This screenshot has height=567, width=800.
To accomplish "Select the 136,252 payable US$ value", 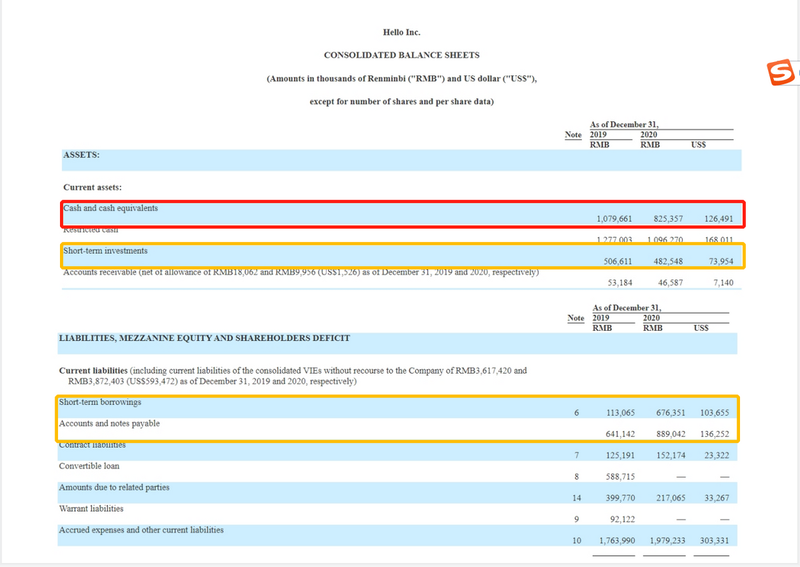I will [714, 434].
